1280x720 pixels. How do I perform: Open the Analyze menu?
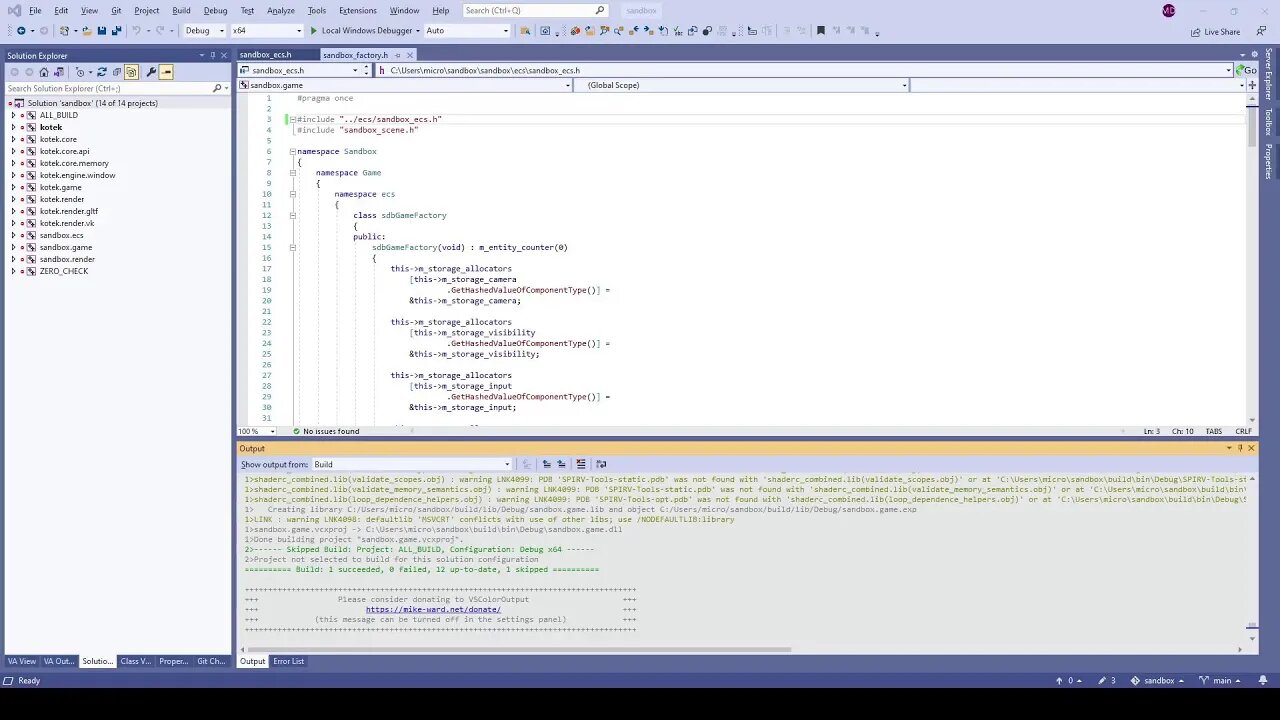coord(281,10)
